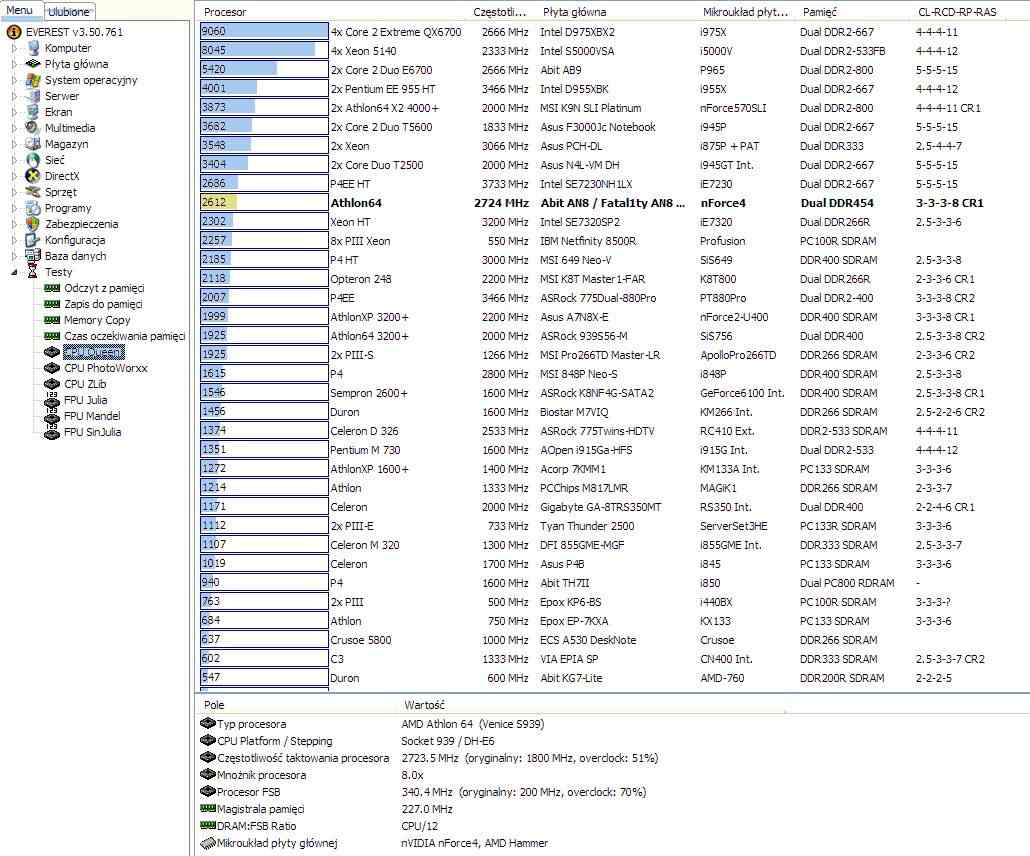Click the CPU ZLib chip icon
Screen dimensions: 1030x856
click(52, 384)
